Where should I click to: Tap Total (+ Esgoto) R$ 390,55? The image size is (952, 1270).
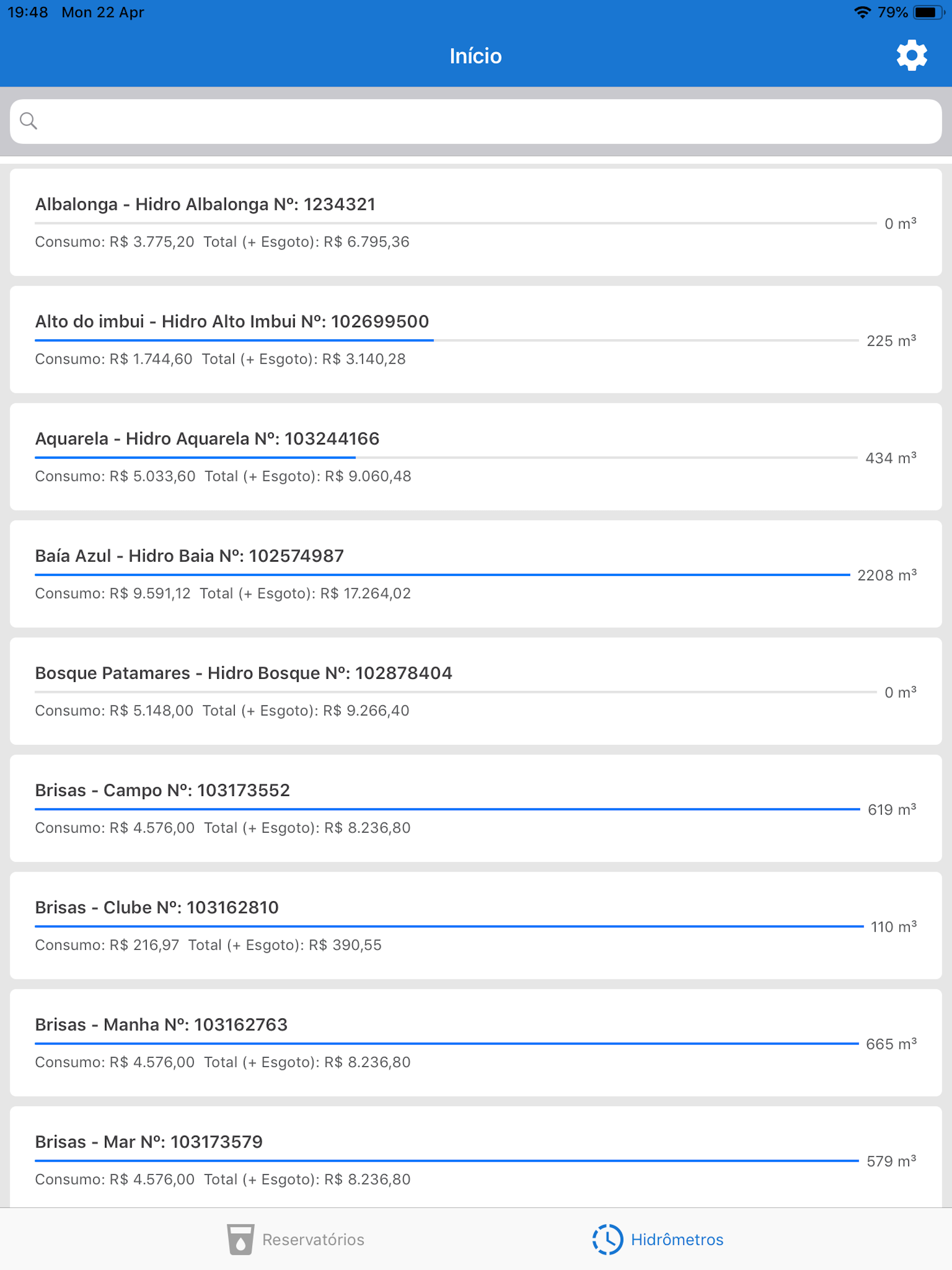[285, 945]
